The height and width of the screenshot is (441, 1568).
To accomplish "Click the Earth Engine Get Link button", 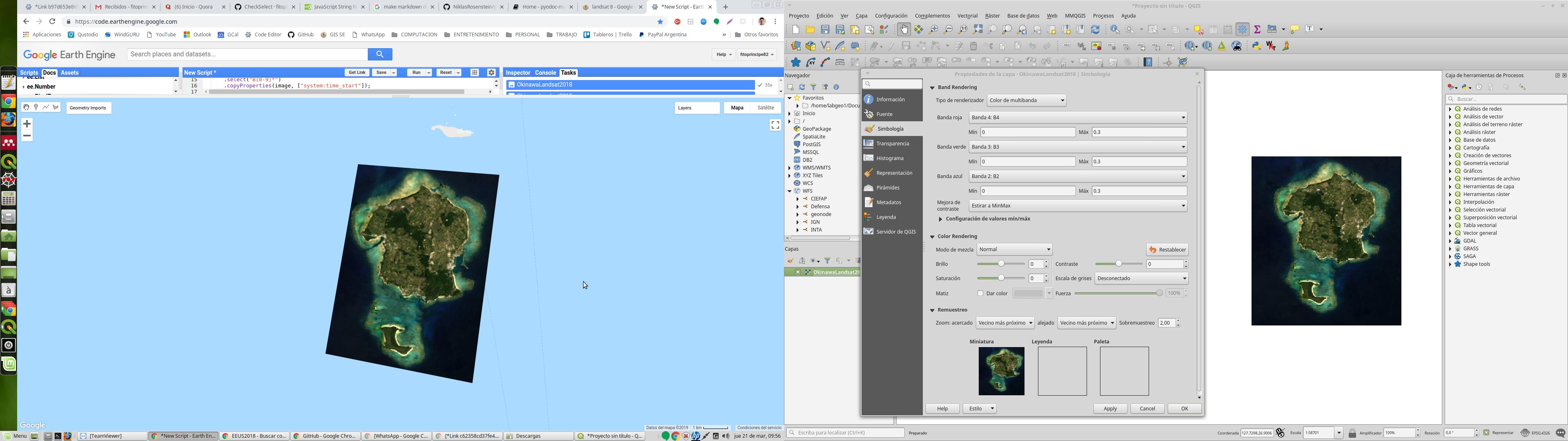I will click(x=357, y=73).
